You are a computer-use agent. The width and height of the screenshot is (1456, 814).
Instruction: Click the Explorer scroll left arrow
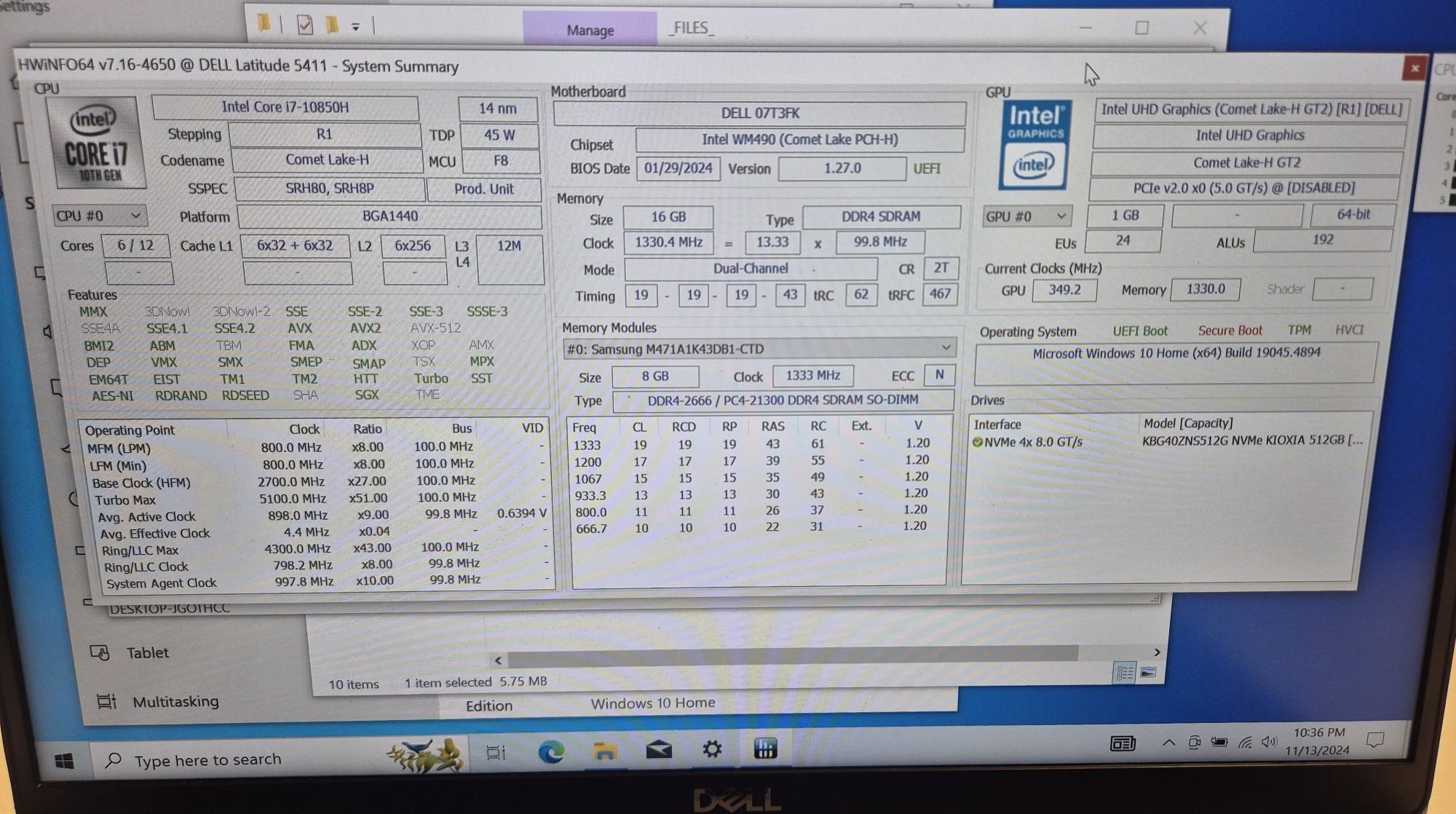point(498,660)
